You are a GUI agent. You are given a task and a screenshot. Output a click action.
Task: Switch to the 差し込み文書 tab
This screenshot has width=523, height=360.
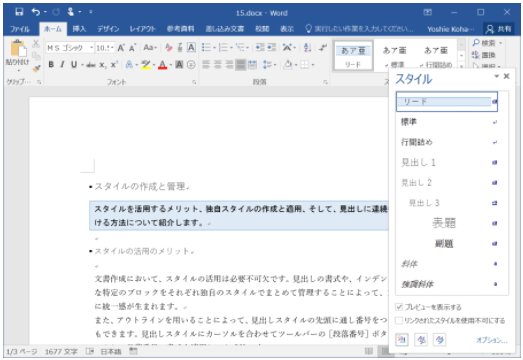tap(224, 29)
